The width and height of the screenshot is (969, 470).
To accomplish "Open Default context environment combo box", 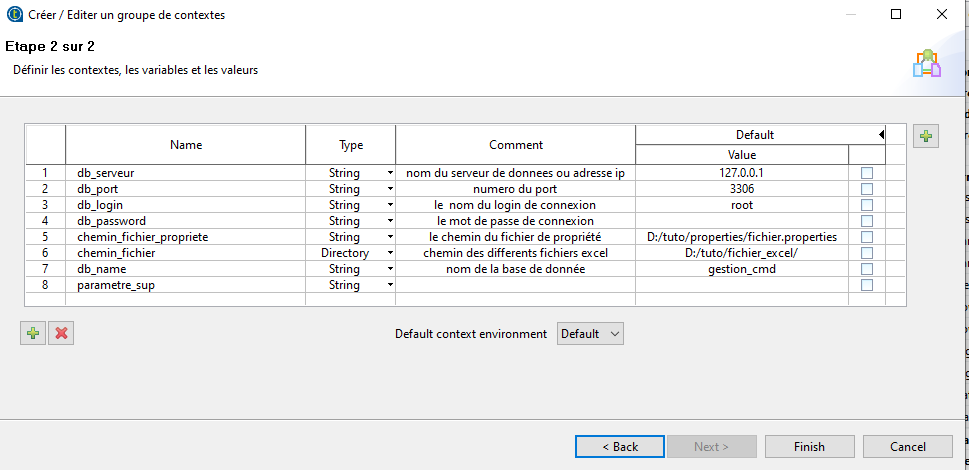I will 590,334.
